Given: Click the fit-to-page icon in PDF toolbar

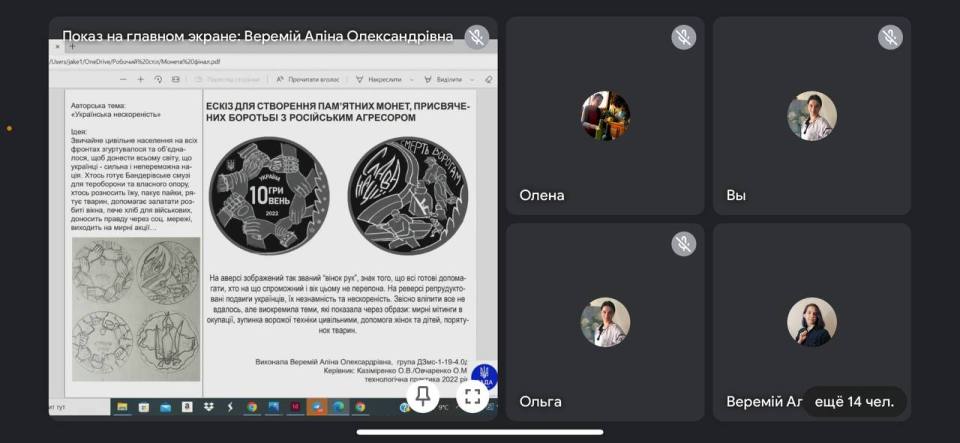Looking at the screenshot, I should click(x=176, y=80).
